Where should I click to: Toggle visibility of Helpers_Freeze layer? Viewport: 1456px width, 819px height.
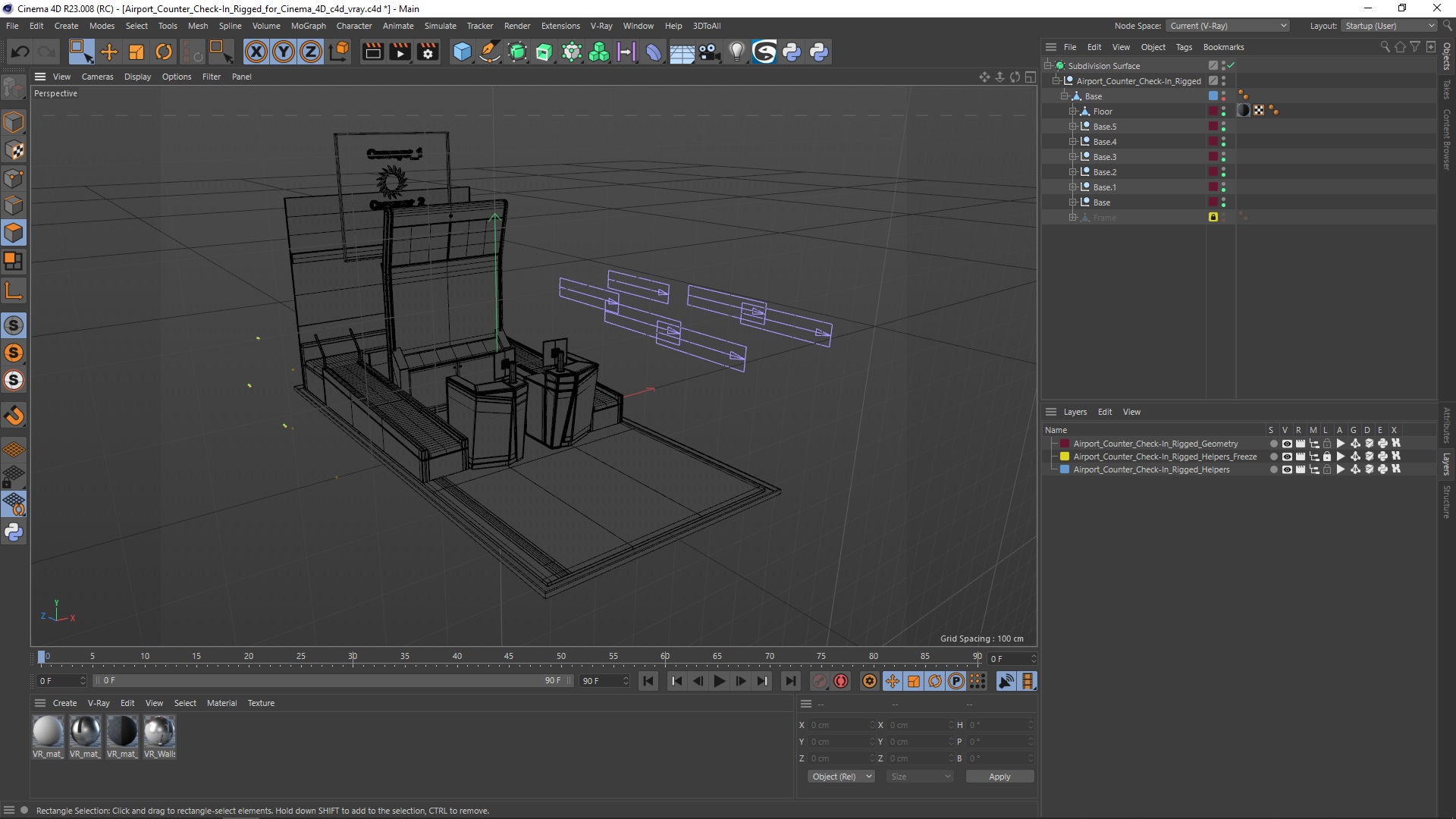click(x=1287, y=457)
